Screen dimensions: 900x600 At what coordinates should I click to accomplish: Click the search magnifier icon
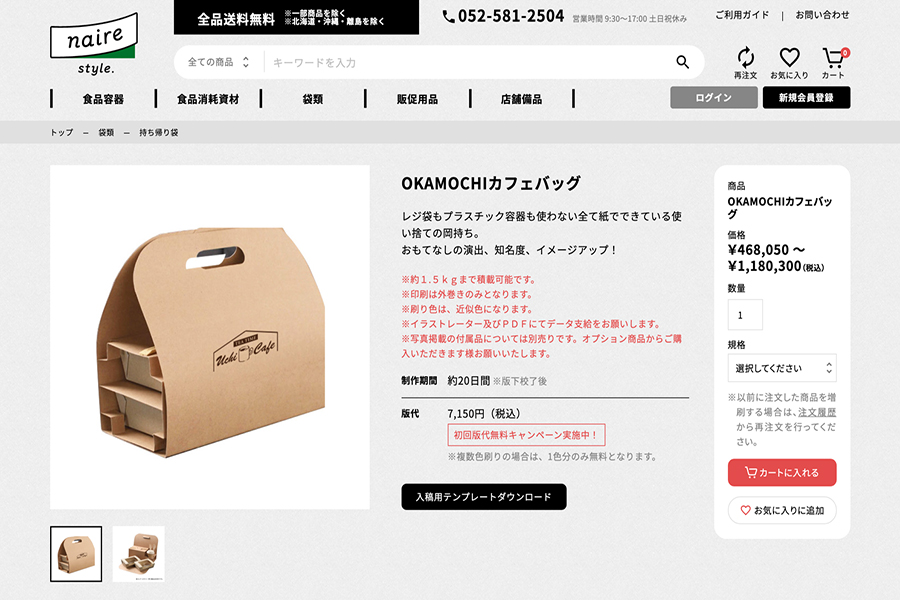(x=682, y=62)
